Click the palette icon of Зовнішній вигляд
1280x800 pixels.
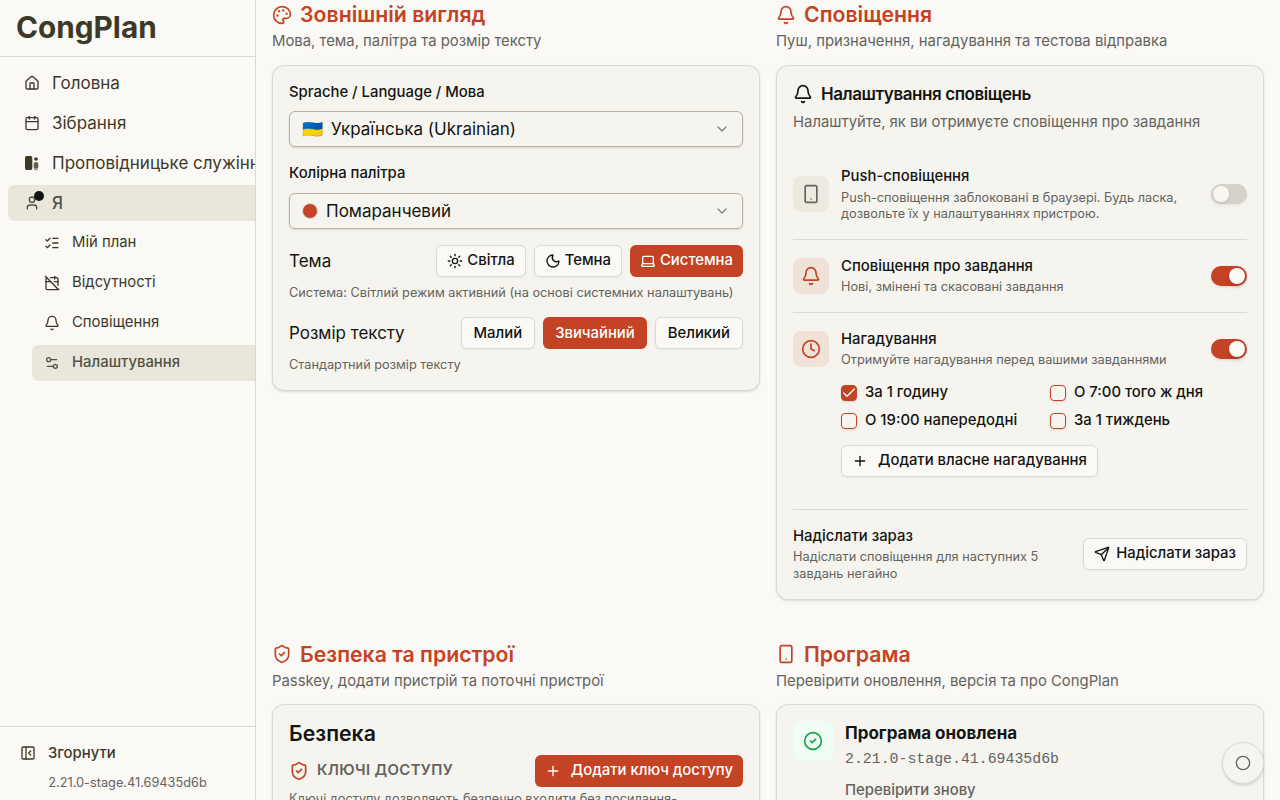click(281, 15)
